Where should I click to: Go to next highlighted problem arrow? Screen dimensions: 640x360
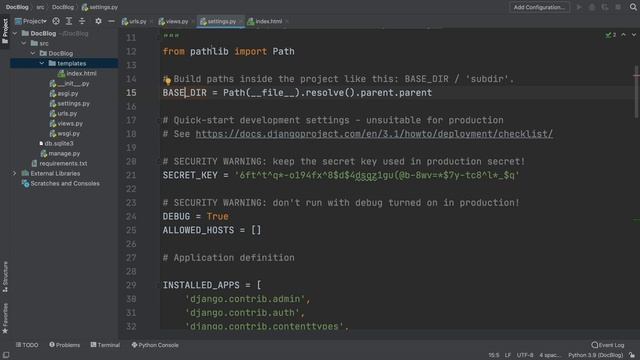[634, 35]
